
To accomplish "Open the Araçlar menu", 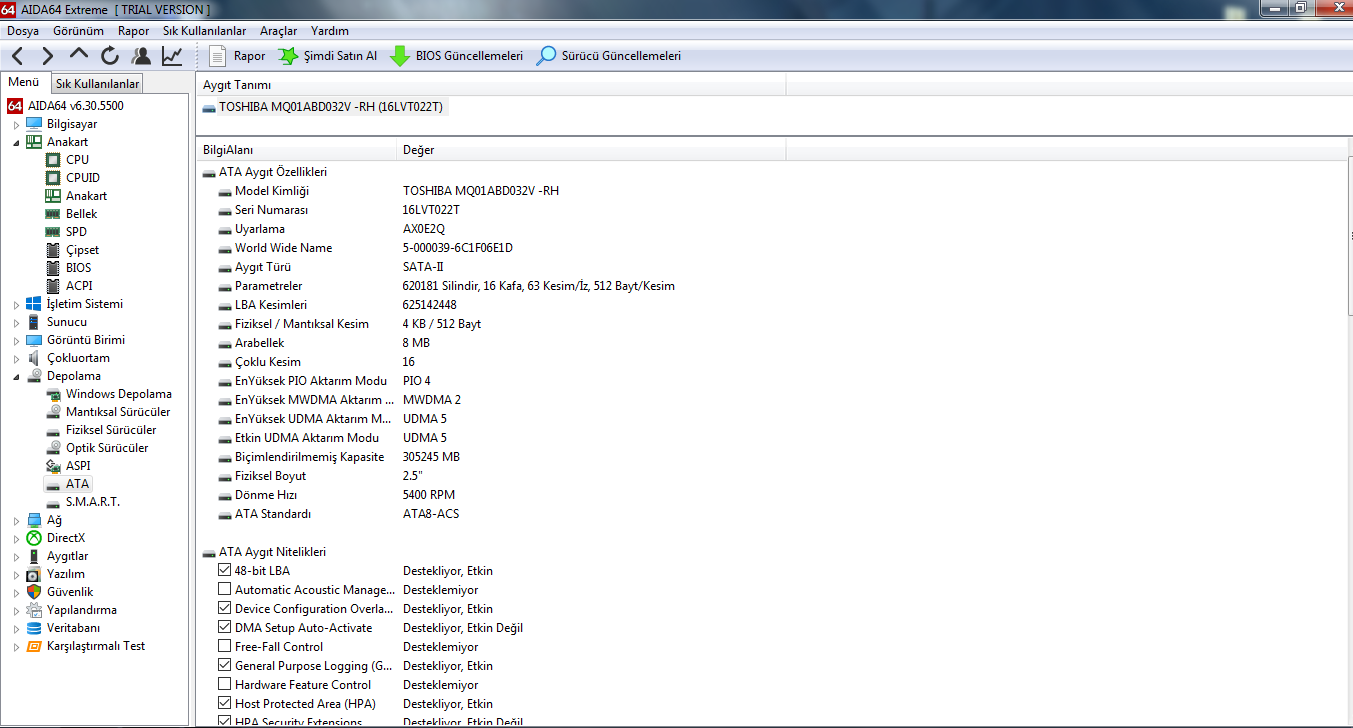I will [278, 31].
